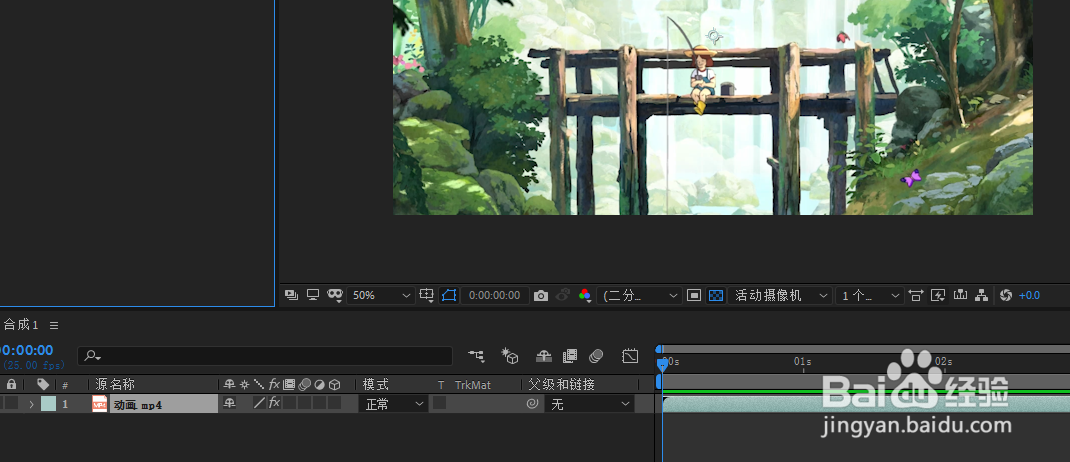Adjust the +0.0 exposure value

pyautogui.click(x=1029, y=295)
